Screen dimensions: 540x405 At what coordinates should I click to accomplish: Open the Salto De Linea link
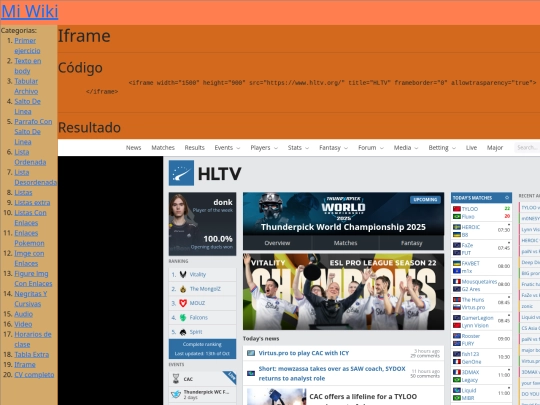(27, 106)
